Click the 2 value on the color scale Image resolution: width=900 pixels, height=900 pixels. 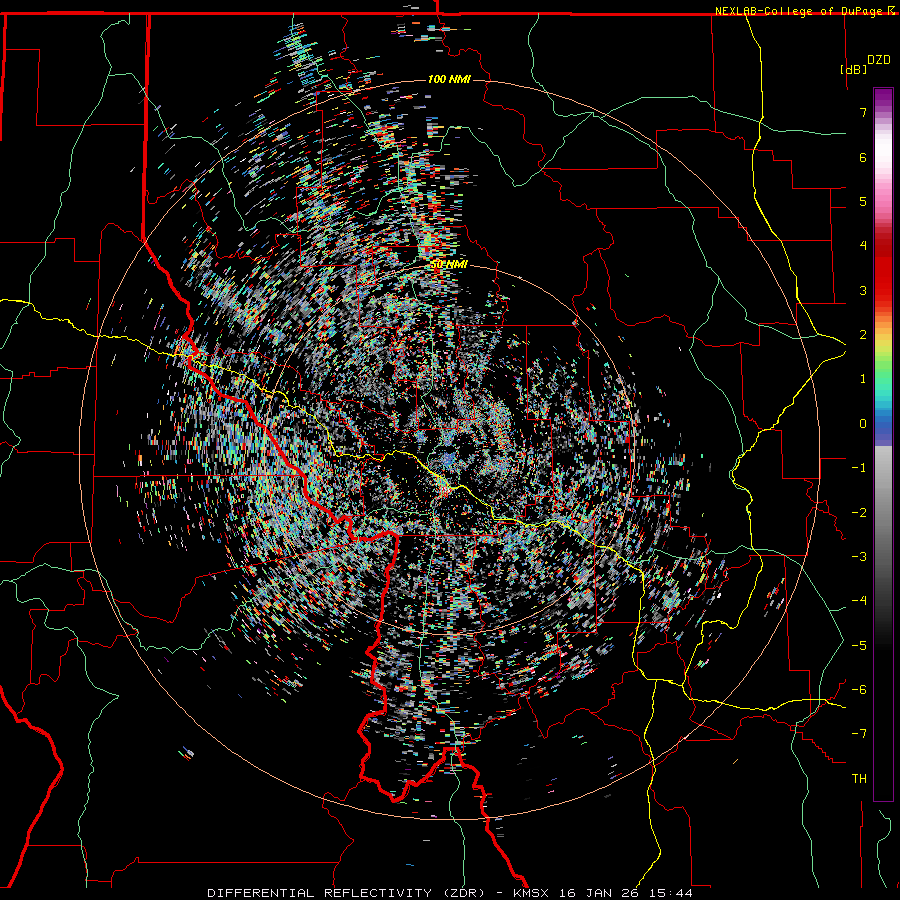863,335
